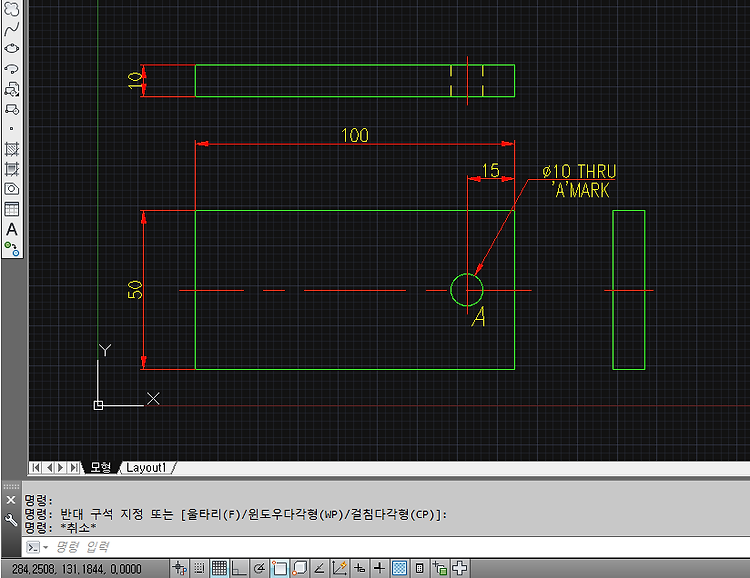750x578 pixels.
Task: Switch to the Layout1 tab
Action: click(146, 467)
